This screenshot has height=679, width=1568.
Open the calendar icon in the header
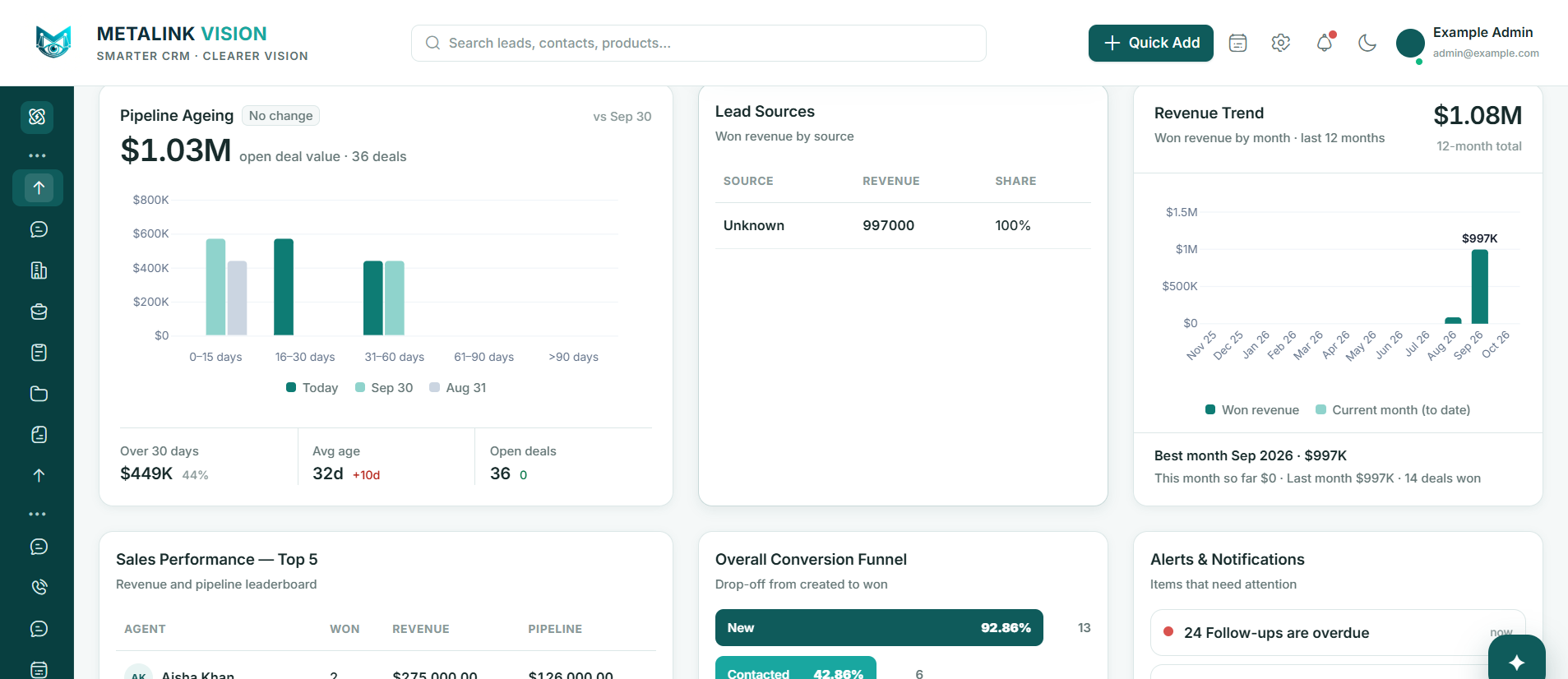pyautogui.click(x=1237, y=43)
